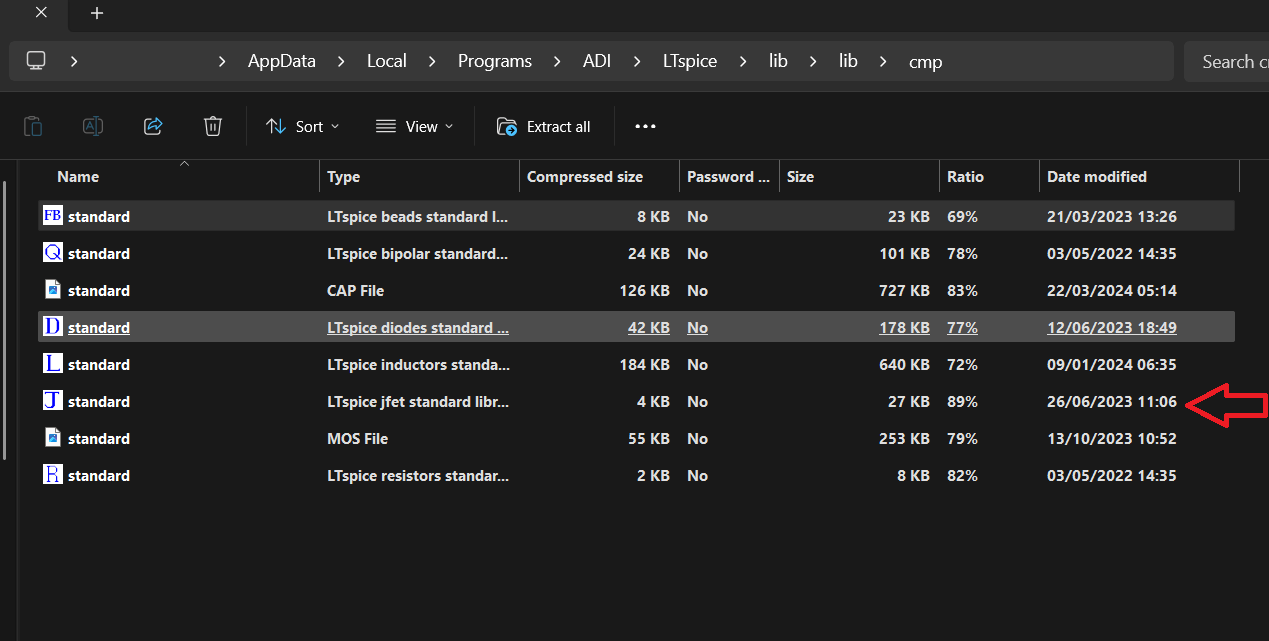
Task: Select 'LTspice resistors standar...' type cell
Action: point(418,475)
